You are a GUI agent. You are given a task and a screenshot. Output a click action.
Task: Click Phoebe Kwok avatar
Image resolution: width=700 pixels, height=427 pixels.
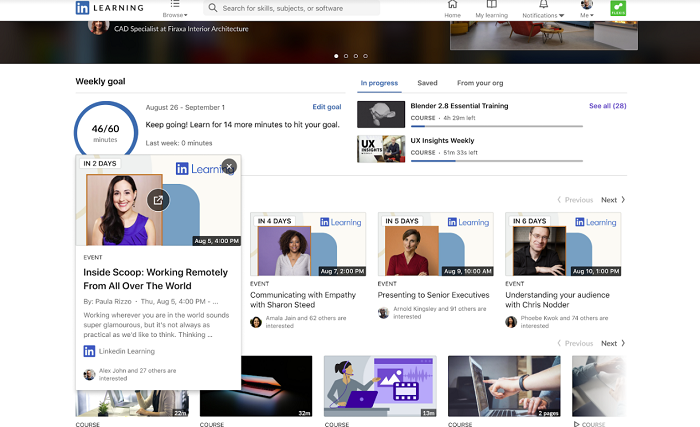(x=511, y=322)
